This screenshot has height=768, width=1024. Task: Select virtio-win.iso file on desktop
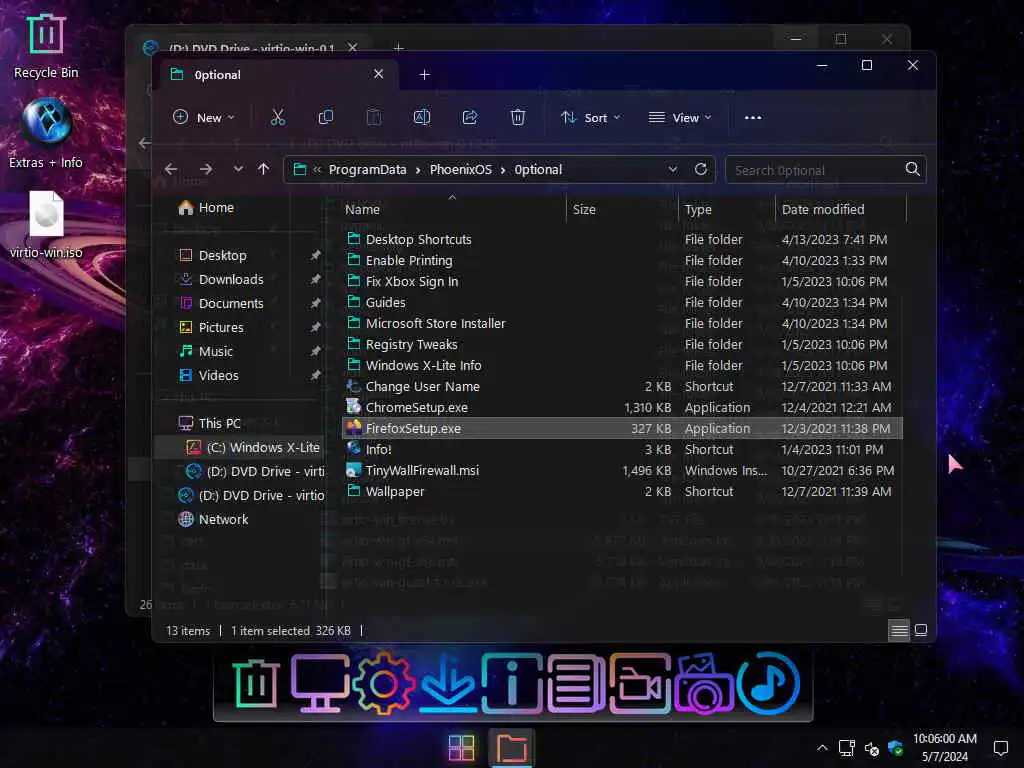(x=46, y=225)
